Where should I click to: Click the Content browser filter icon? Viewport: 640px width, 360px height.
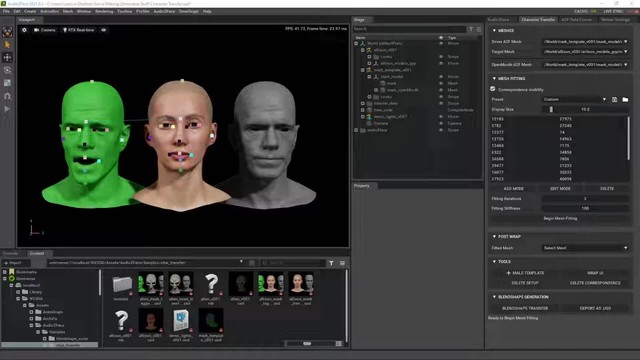pyautogui.click(x=331, y=263)
